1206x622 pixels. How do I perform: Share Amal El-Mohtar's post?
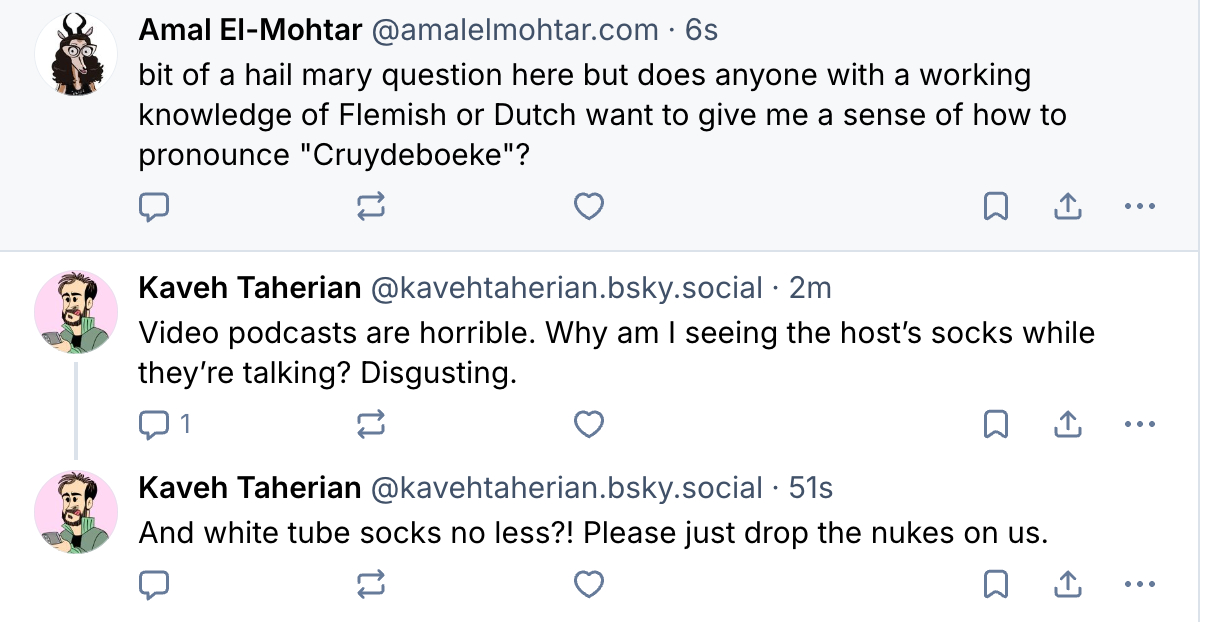coord(1067,207)
